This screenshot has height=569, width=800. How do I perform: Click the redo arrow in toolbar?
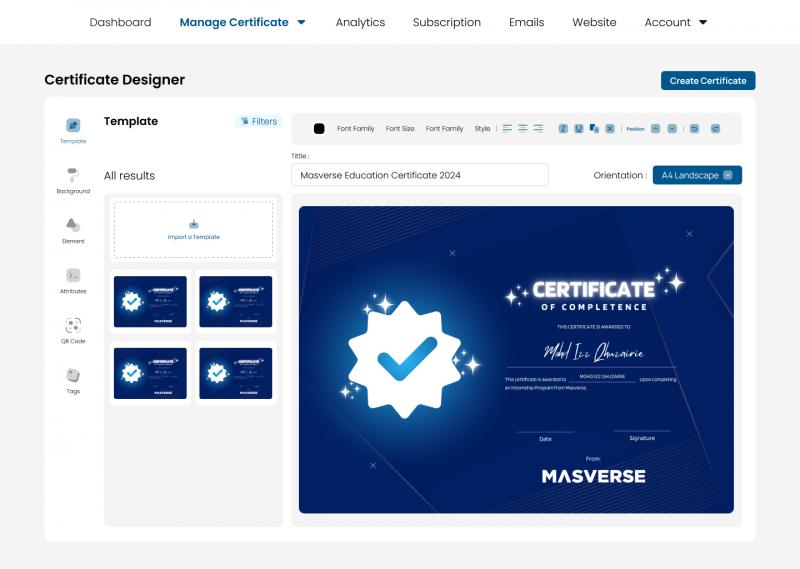click(715, 129)
